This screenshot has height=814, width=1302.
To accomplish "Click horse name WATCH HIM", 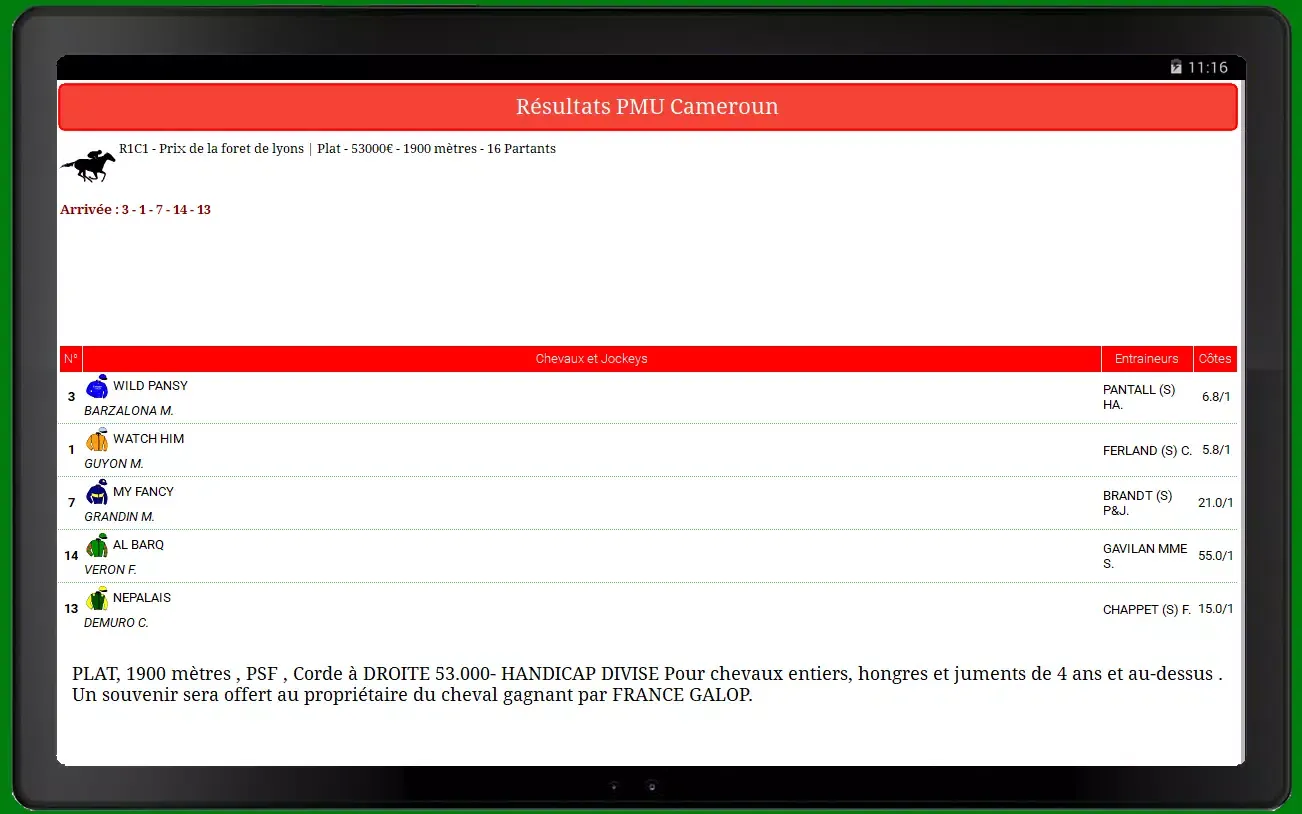I will 148,439.
